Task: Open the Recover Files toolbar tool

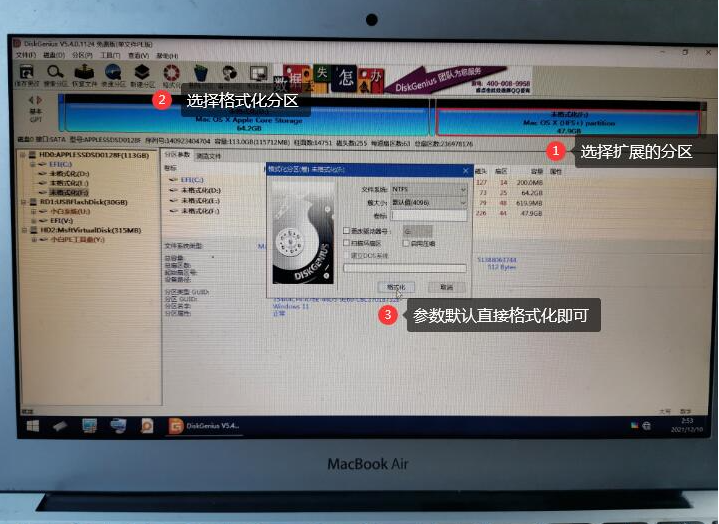Action: click(84, 74)
